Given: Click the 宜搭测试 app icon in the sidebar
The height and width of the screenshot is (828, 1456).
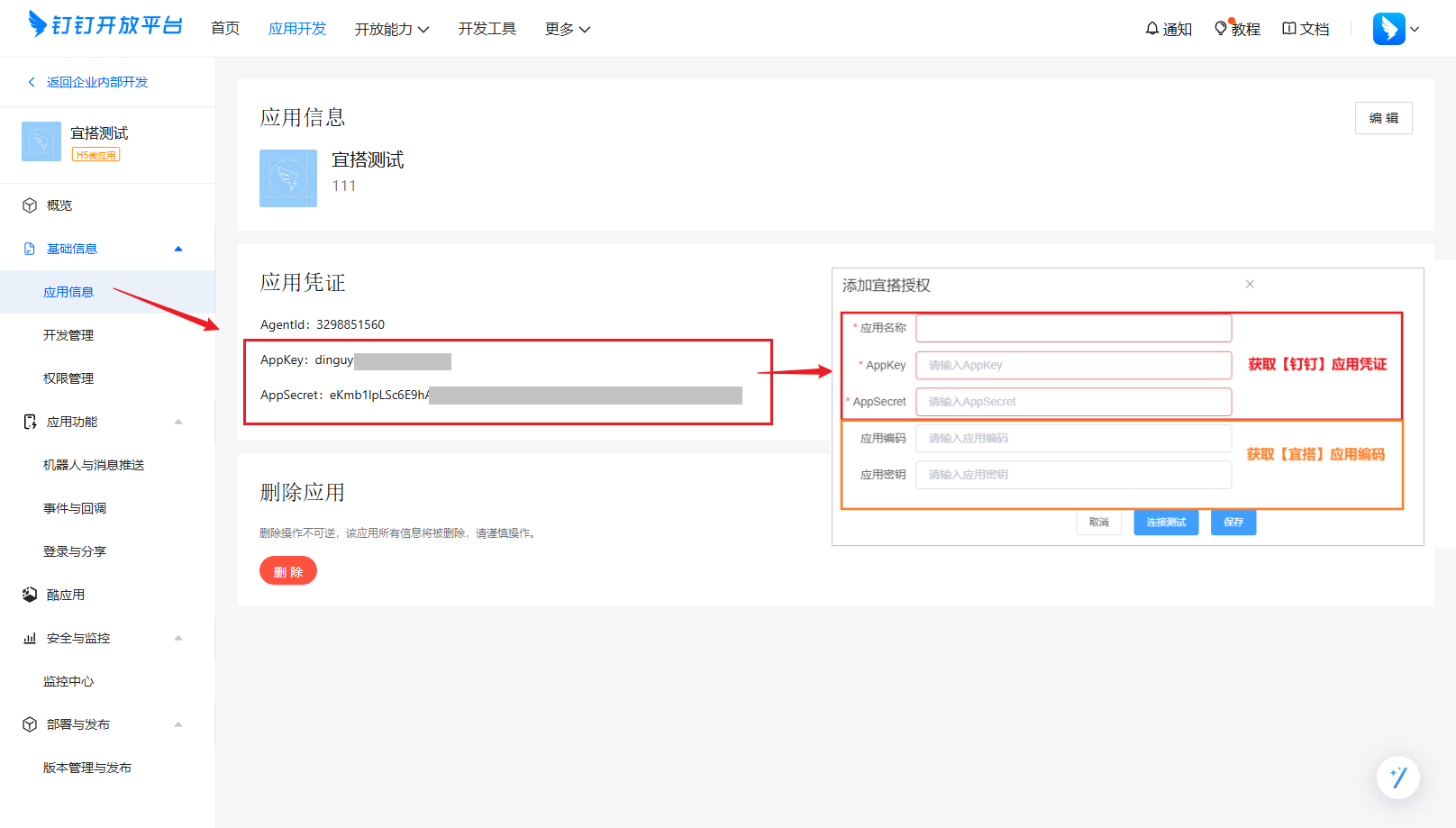Looking at the screenshot, I should (41, 141).
